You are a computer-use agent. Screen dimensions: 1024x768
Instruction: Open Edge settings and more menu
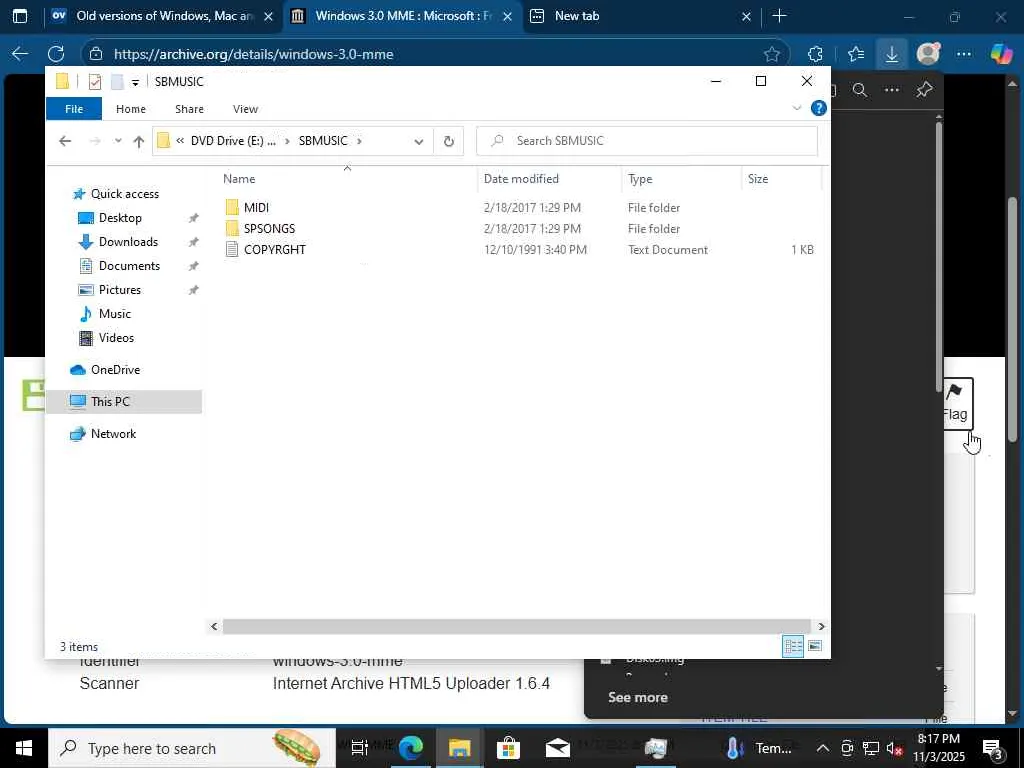(x=964, y=54)
